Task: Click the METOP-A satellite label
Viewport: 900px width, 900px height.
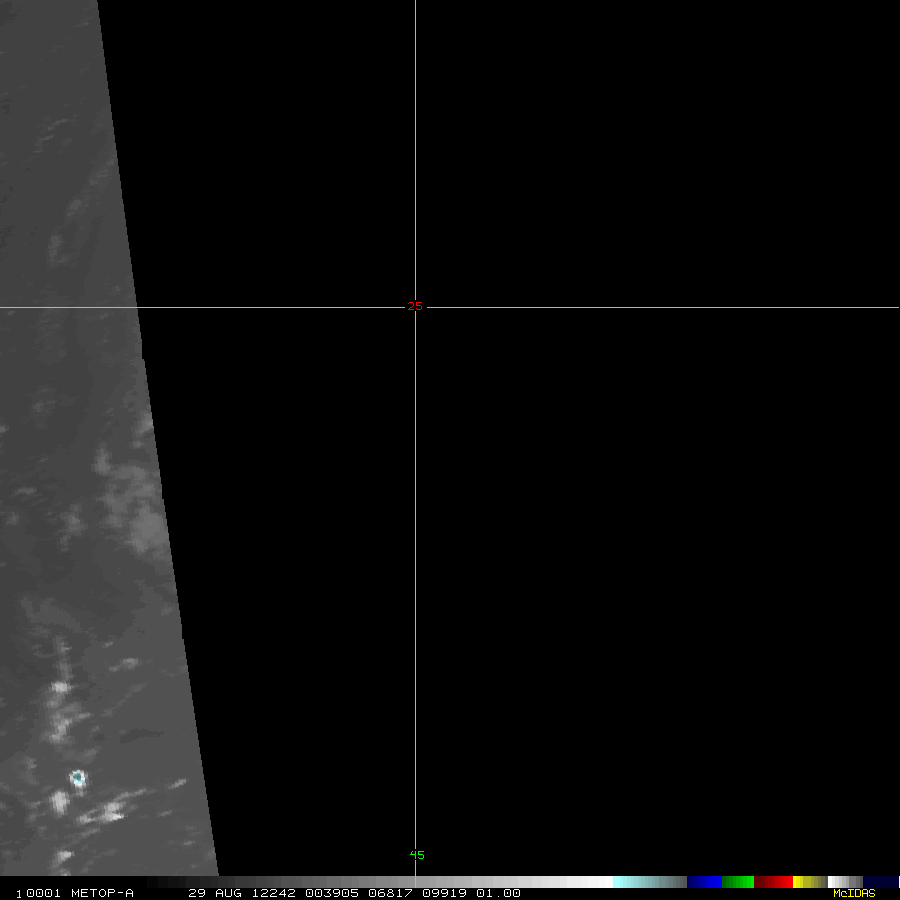Action: tap(101, 893)
